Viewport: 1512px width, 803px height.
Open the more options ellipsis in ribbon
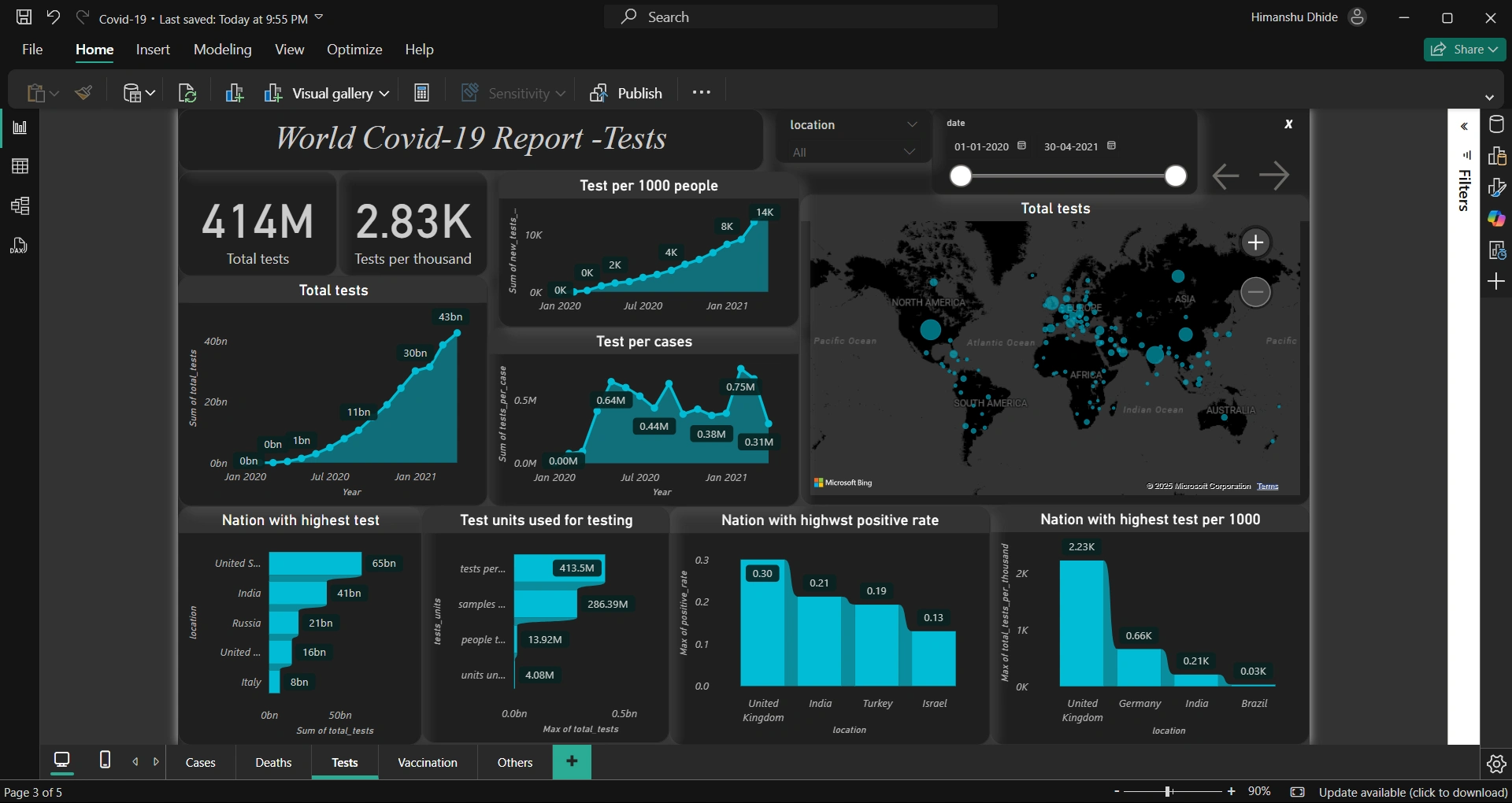pyautogui.click(x=701, y=92)
